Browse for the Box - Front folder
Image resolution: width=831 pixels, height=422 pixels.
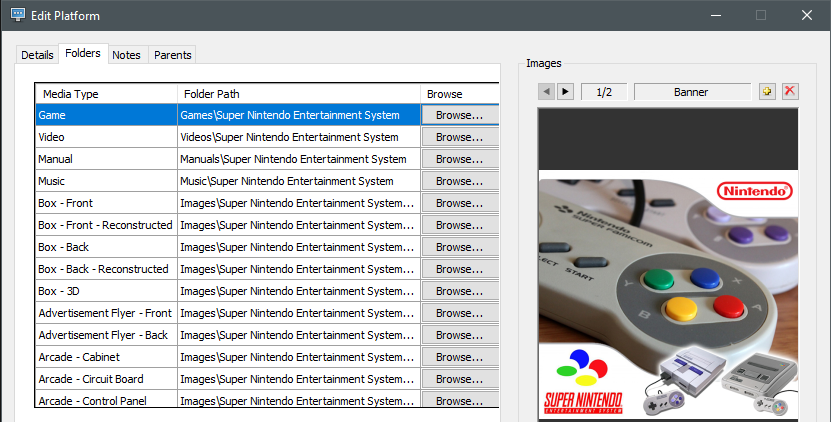[x=460, y=203]
